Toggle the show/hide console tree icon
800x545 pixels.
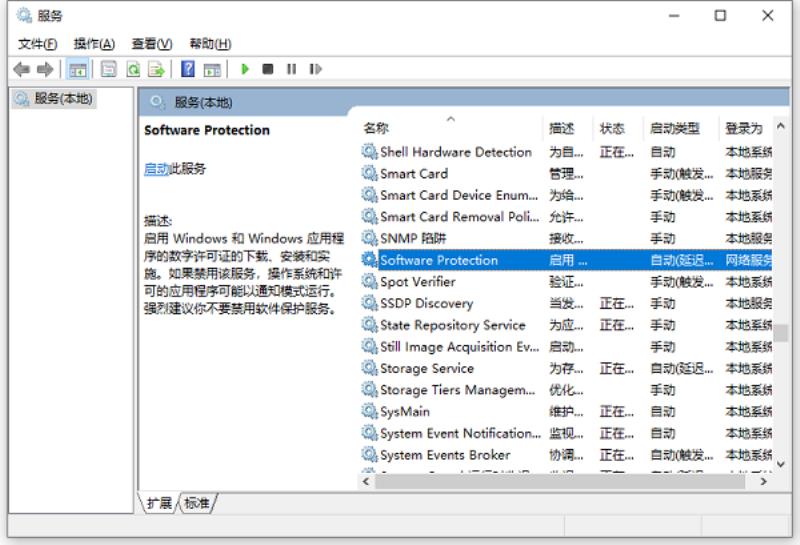[x=78, y=69]
